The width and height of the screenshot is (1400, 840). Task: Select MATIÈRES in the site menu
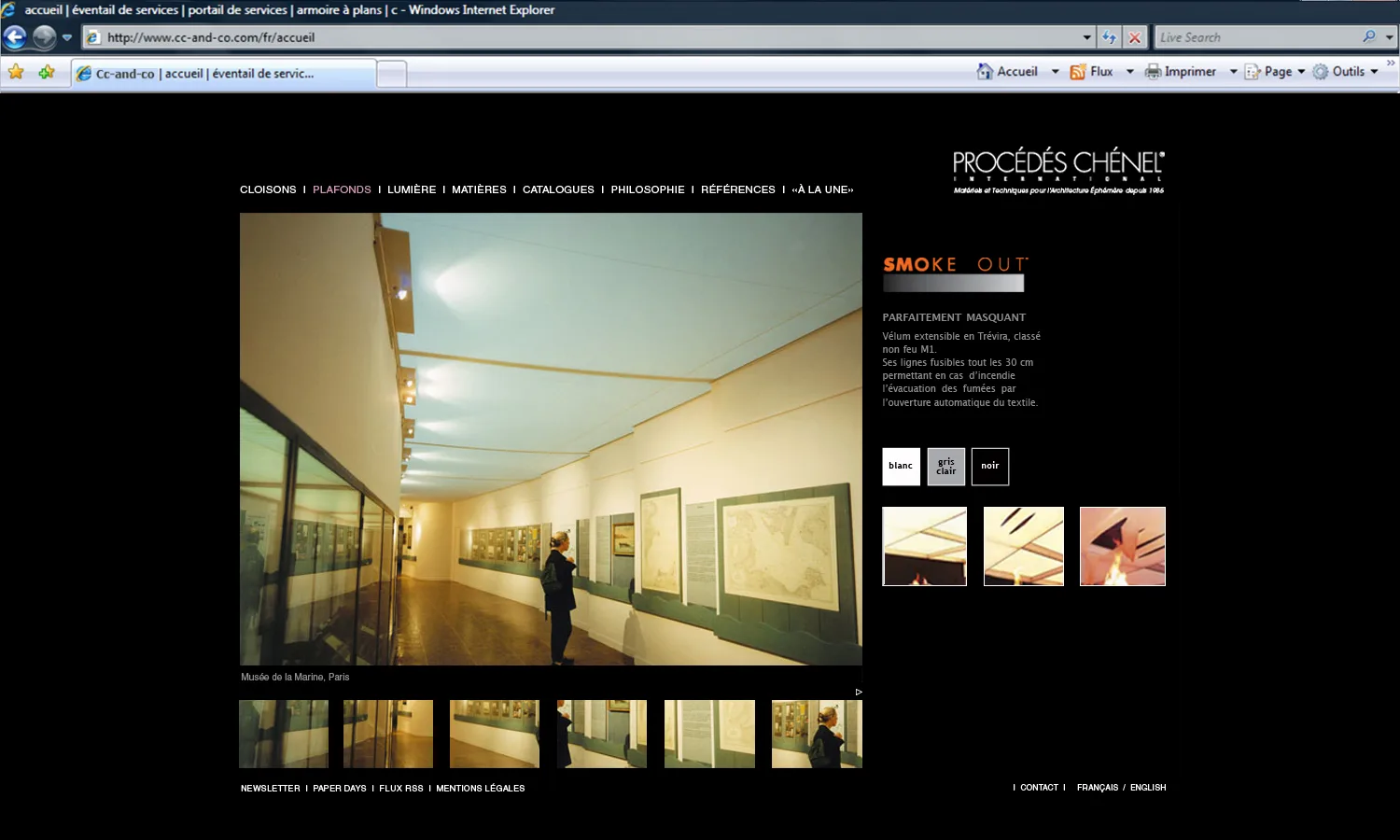(479, 189)
